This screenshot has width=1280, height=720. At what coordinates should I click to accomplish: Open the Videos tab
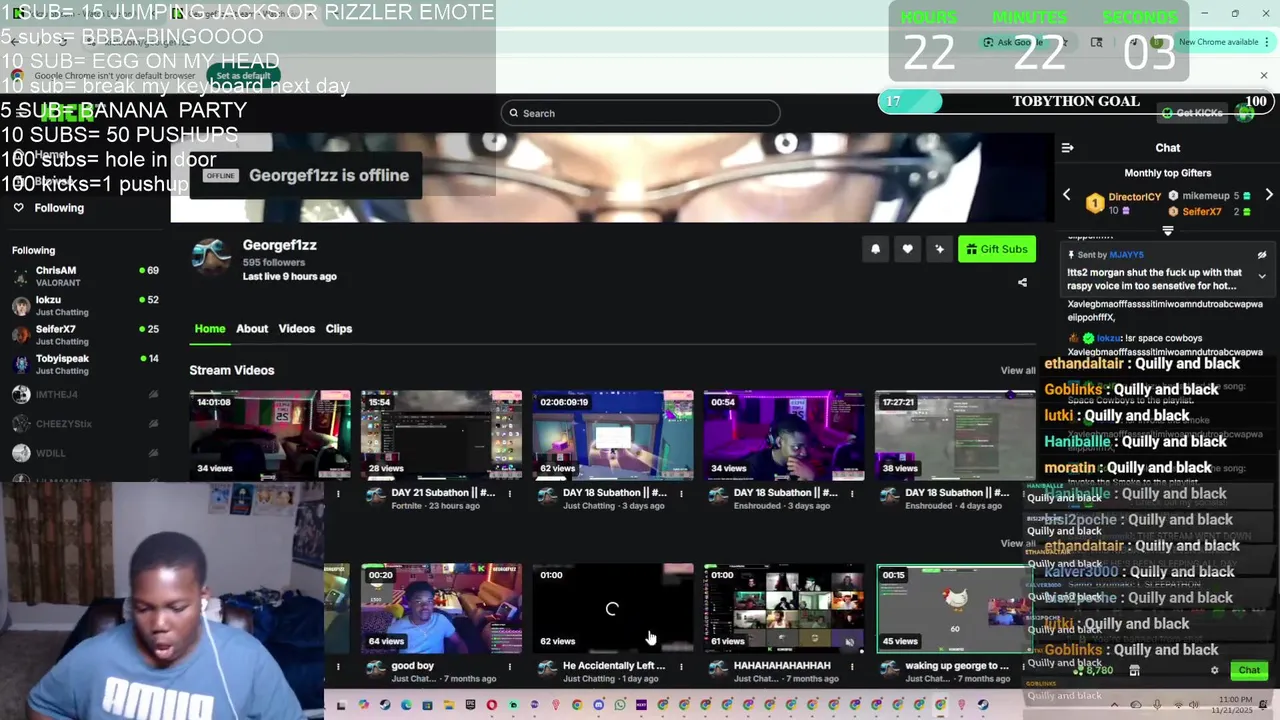[x=296, y=328]
